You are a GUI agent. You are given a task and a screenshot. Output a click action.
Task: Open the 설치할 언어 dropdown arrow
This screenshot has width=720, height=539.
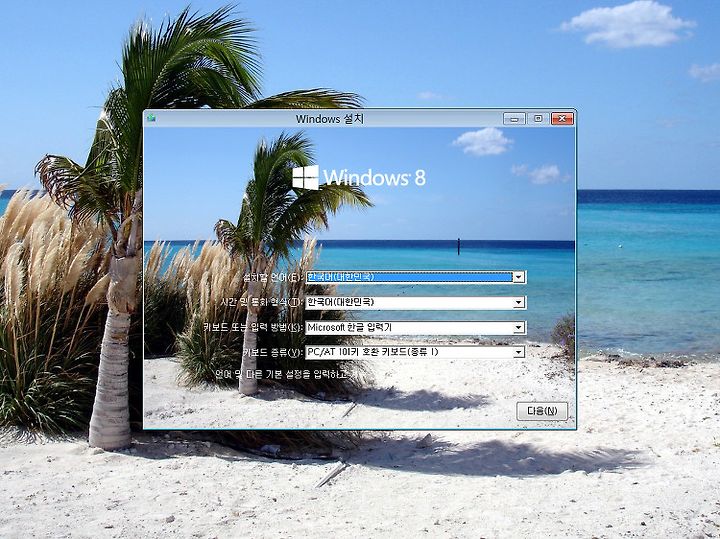coord(519,277)
